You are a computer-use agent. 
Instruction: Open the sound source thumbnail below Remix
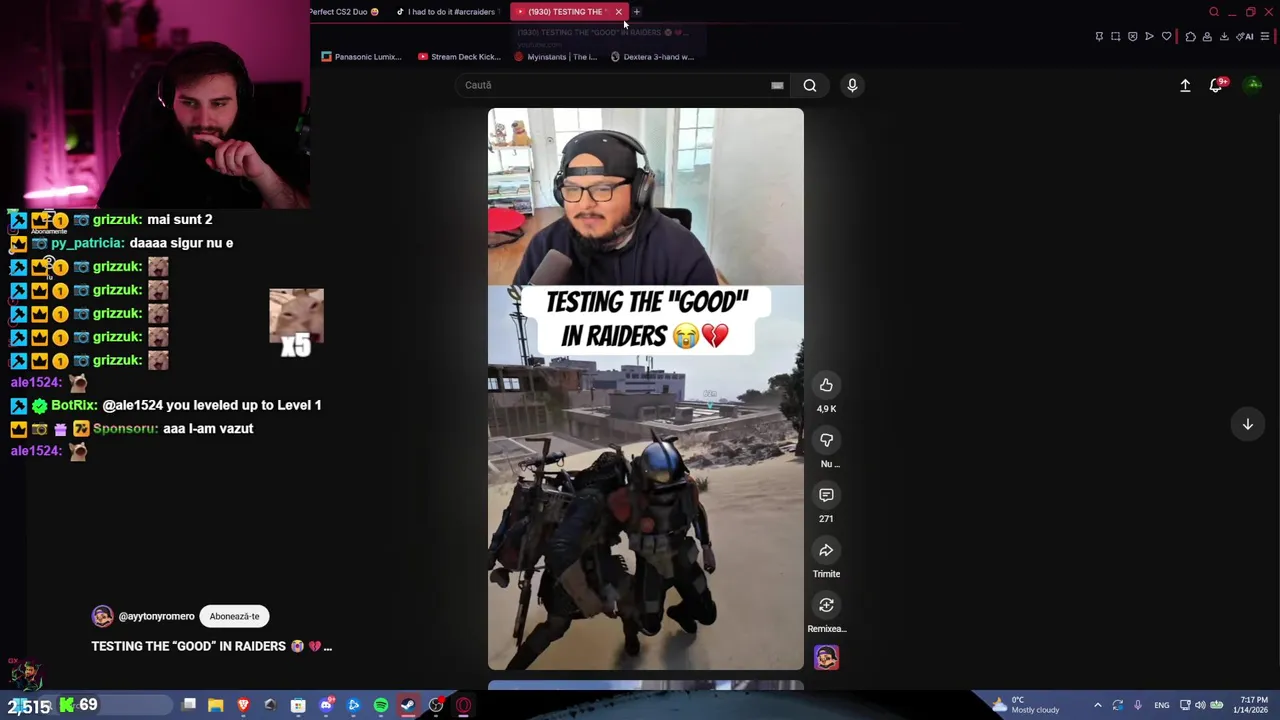[826, 657]
